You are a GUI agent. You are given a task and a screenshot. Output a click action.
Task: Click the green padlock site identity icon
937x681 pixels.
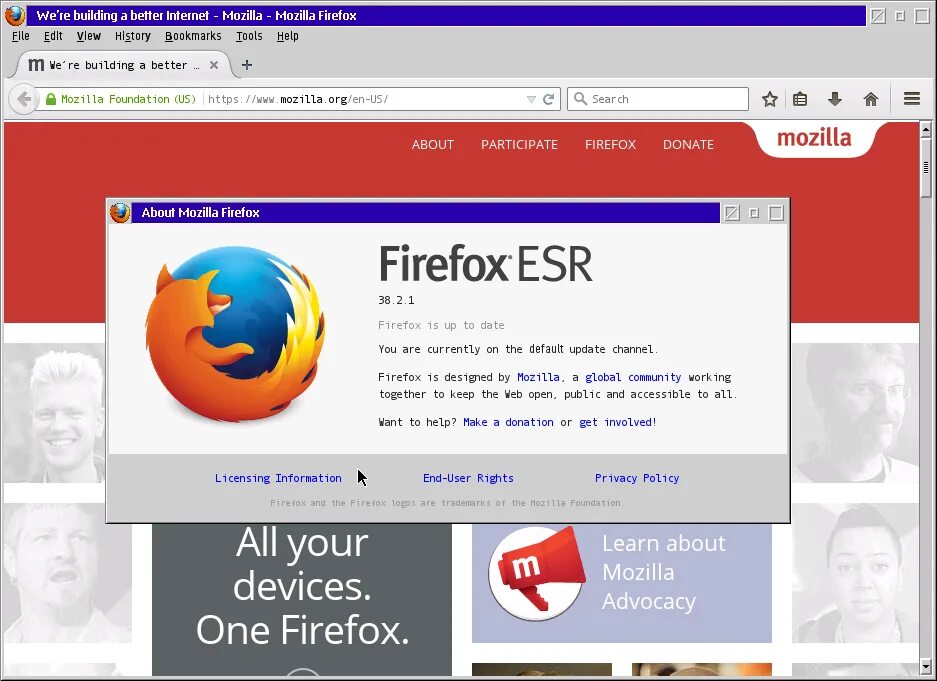[x=51, y=99]
